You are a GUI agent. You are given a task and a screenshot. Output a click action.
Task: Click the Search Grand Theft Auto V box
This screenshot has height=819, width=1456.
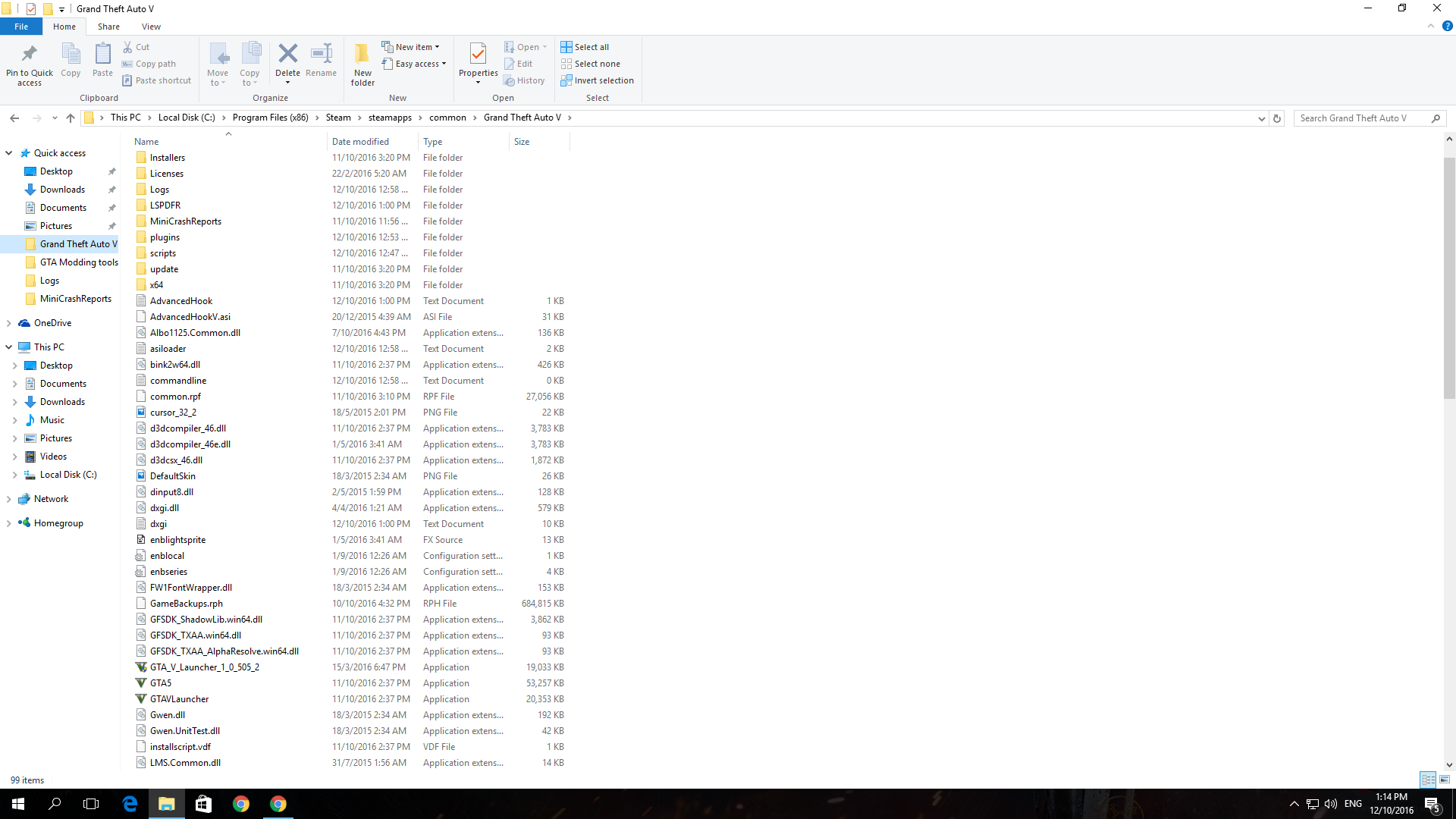1362,118
